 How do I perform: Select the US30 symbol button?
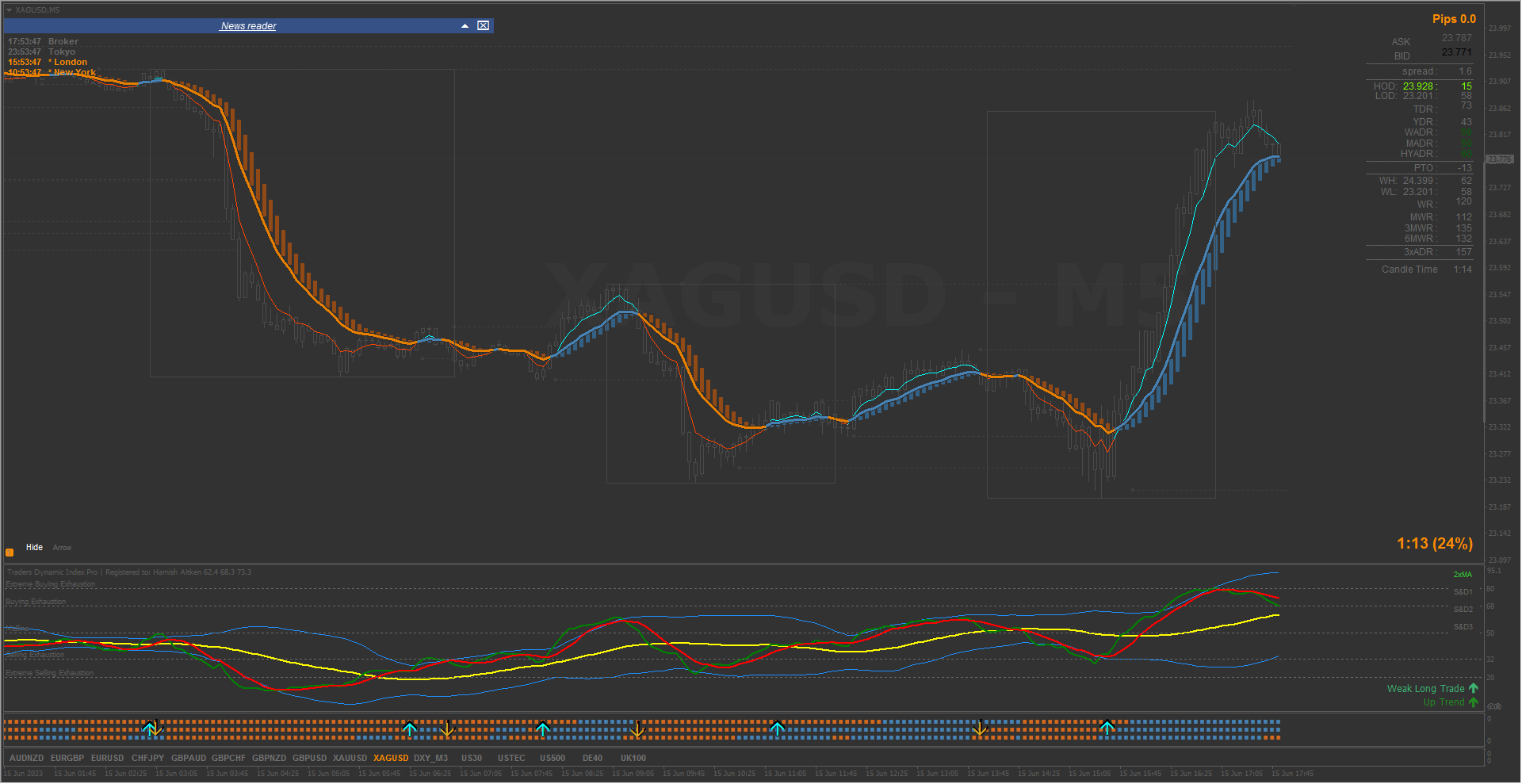coord(472,759)
